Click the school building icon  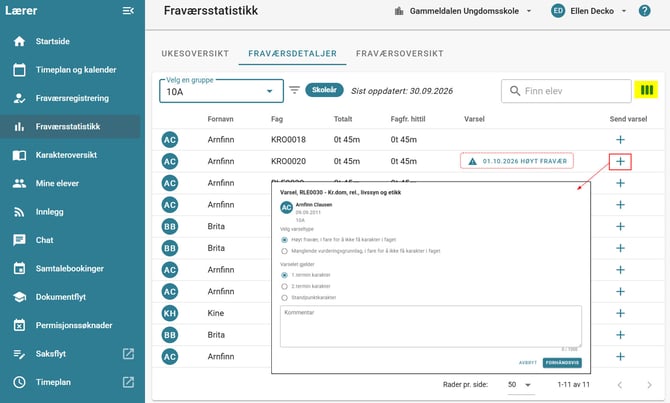pyautogui.click(x=399, y=11)
